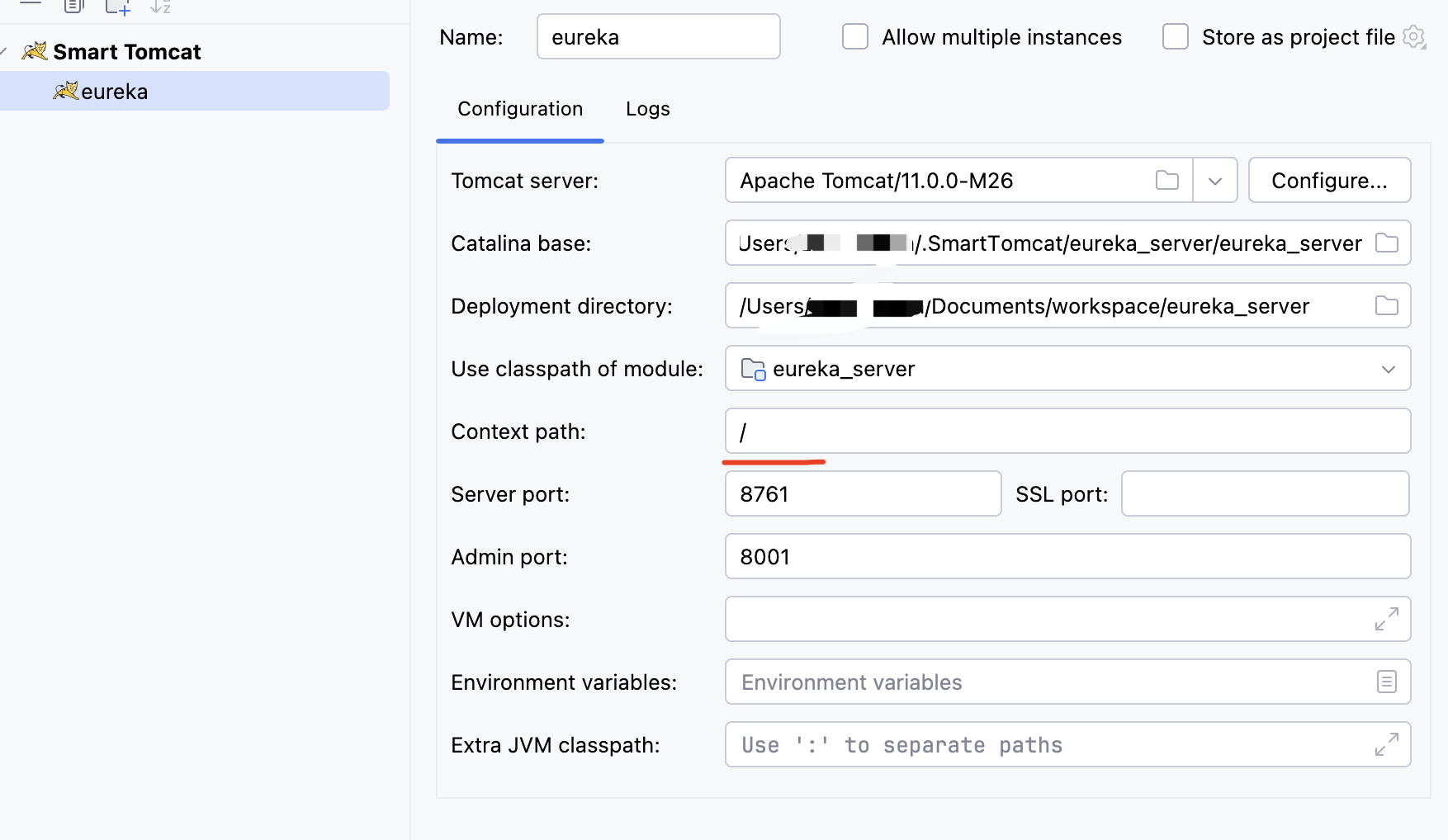Expand the Extra JVM classpath editor

(1386, 744)
